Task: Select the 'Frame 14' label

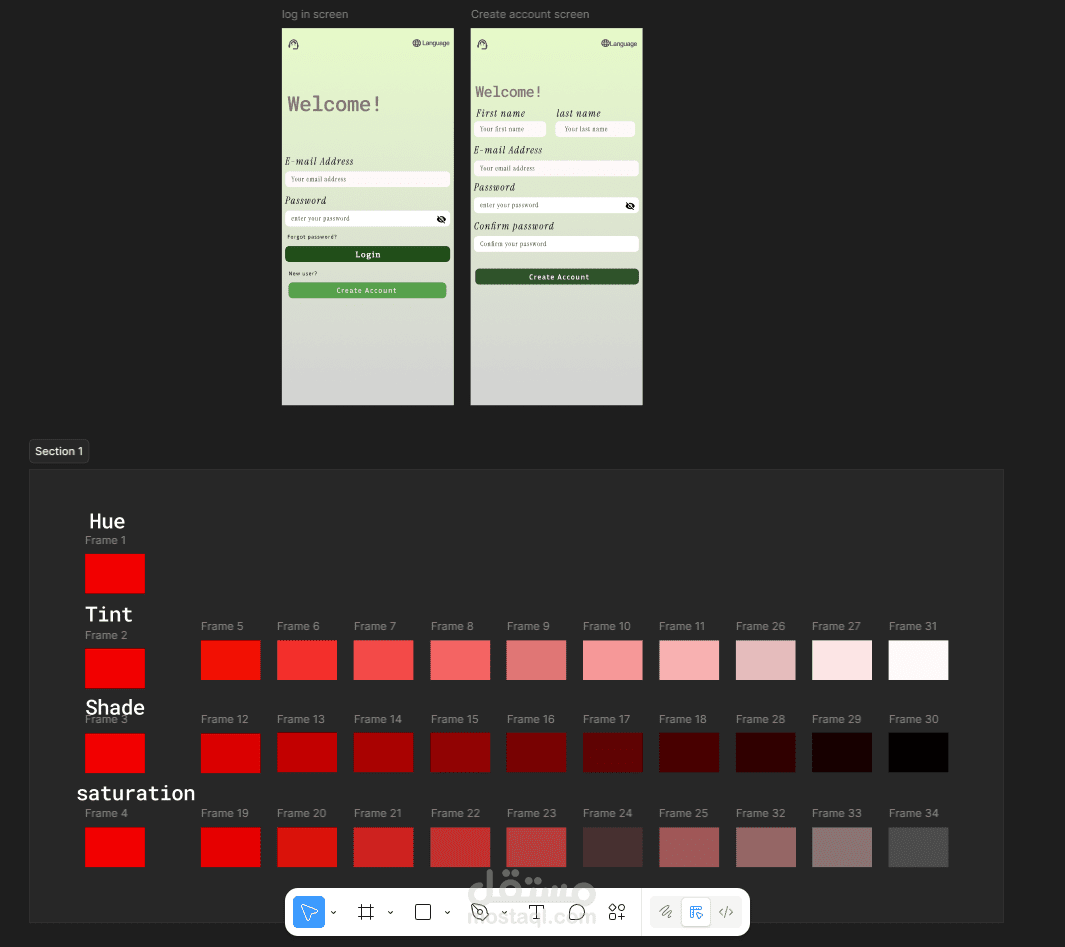Action: (x=378, y=719)
